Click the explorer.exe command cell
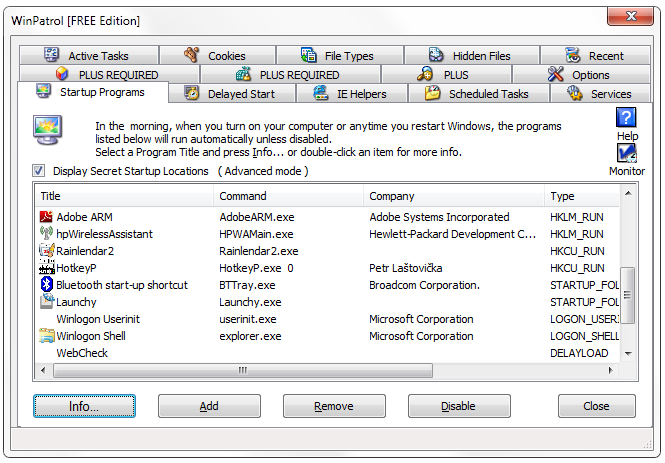Screen dimensions: 665x463 click(x=250, y=336)
